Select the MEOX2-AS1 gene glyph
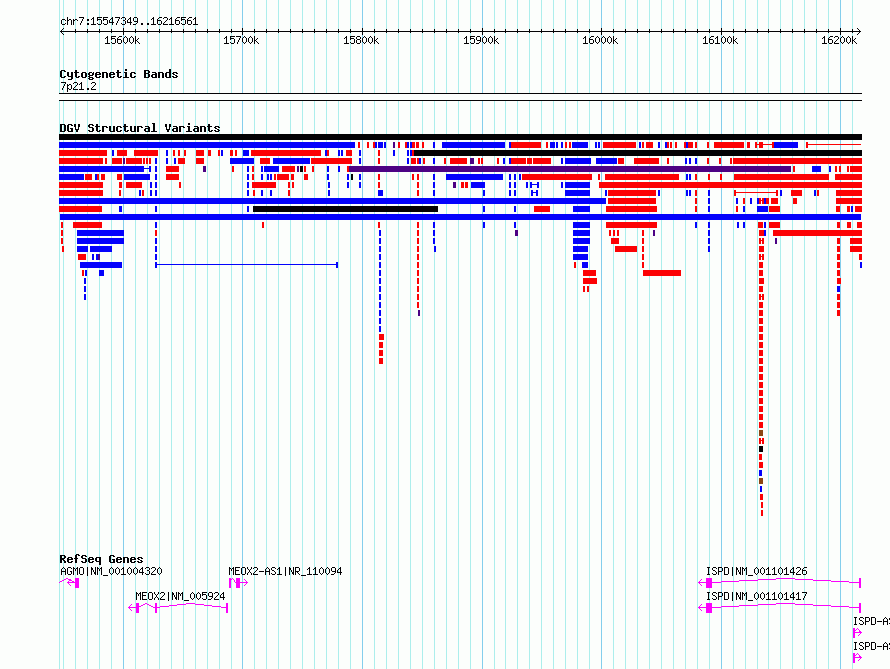 pyautogui.click(x=238, y=583)
